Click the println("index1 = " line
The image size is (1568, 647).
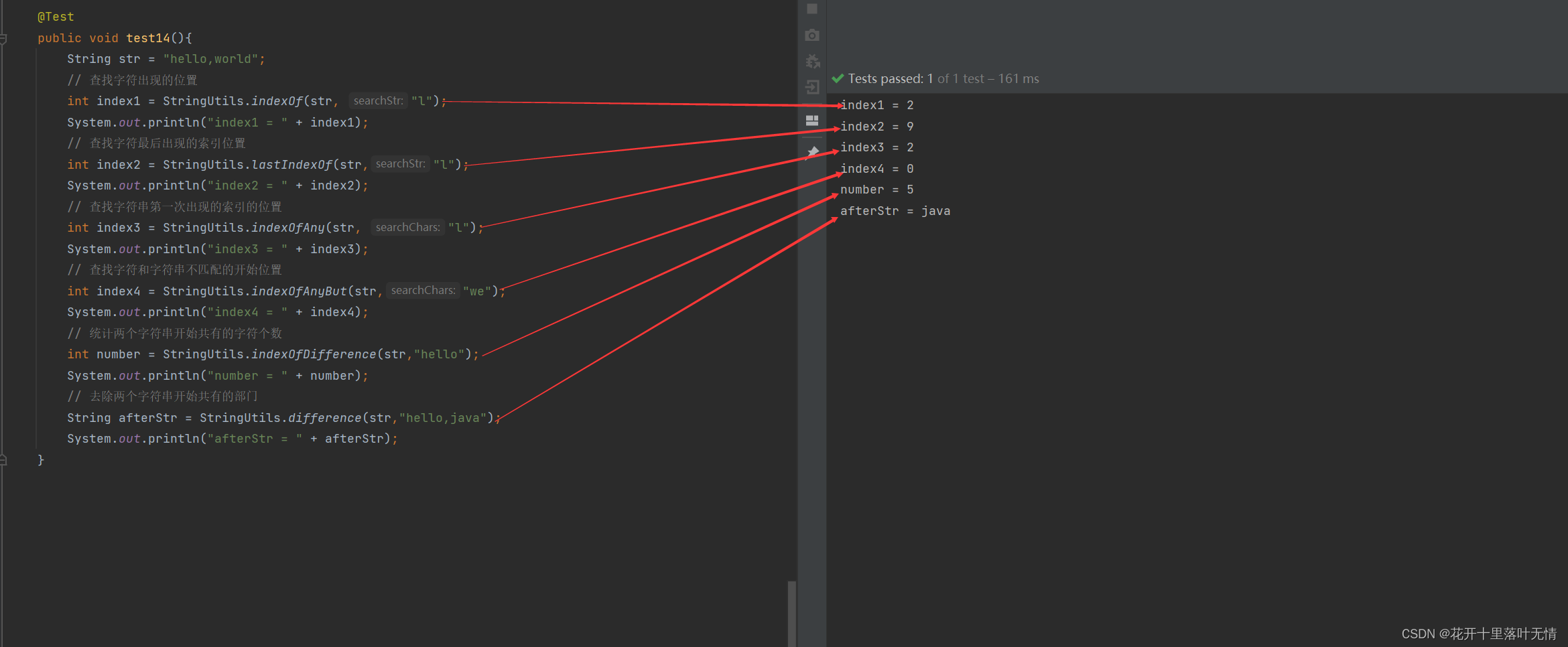coord(218,123)
